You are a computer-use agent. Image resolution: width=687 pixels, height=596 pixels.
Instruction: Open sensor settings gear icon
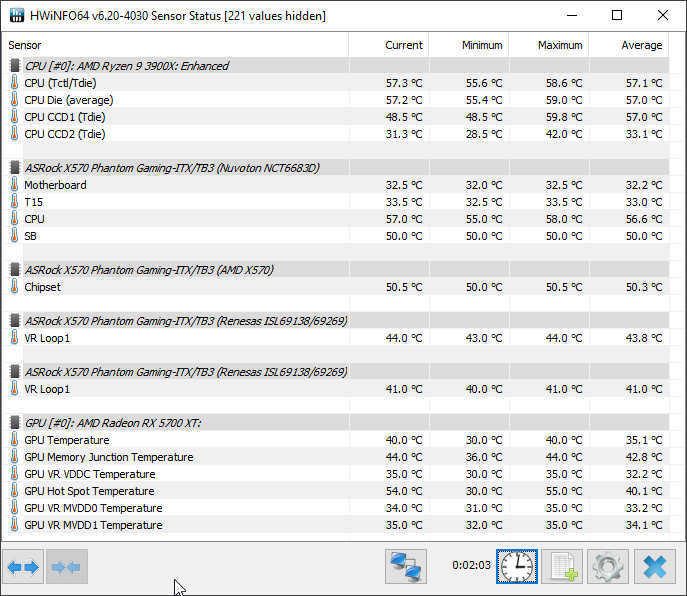pyautogui.click(x=608, y=567)
